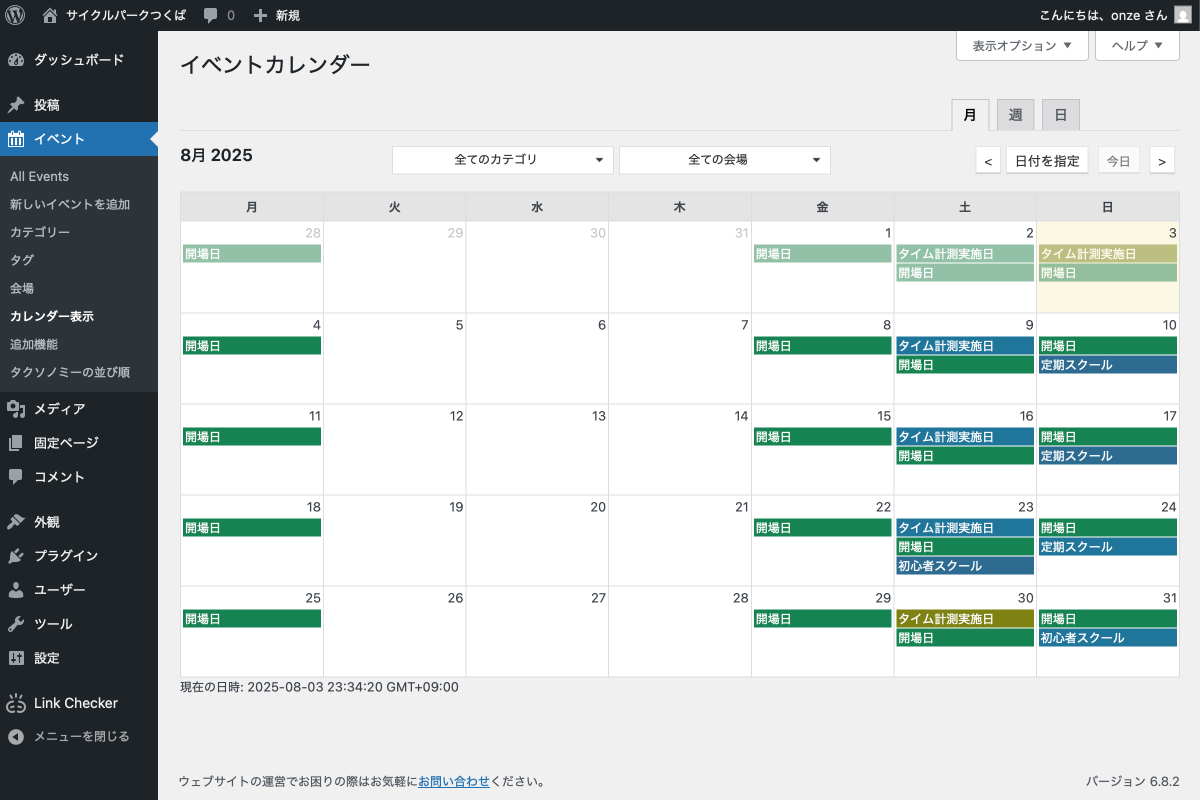The image size is (1200, 800).
Task: Open 会場 submenu item
Action: (22, 288)
